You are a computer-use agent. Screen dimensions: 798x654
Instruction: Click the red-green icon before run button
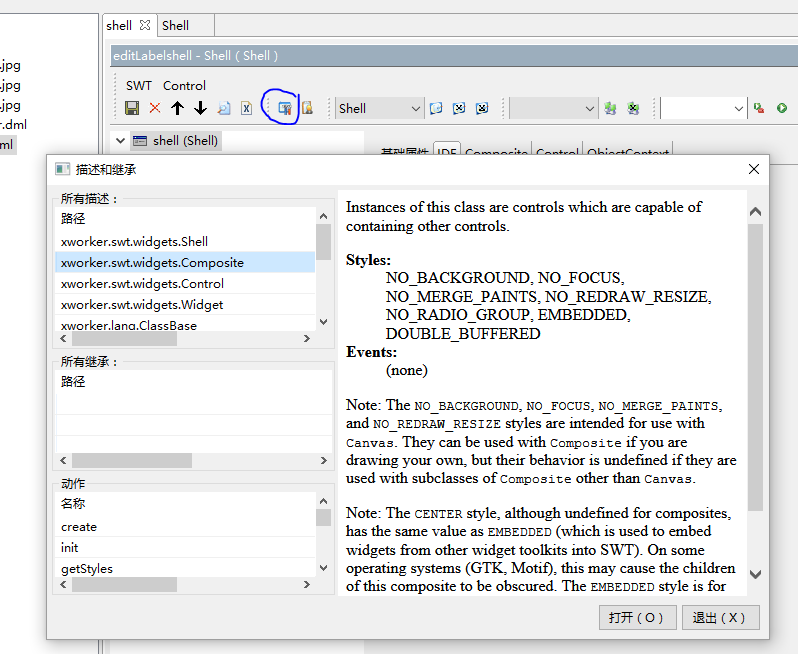click(x=759, y=108)
